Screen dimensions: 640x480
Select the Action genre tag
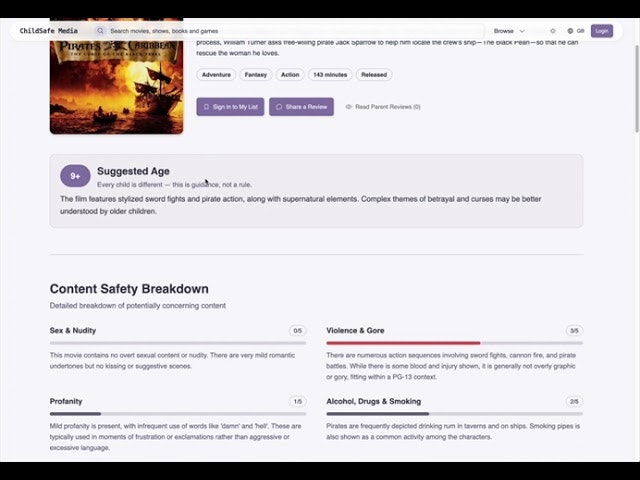coord(290,75)
